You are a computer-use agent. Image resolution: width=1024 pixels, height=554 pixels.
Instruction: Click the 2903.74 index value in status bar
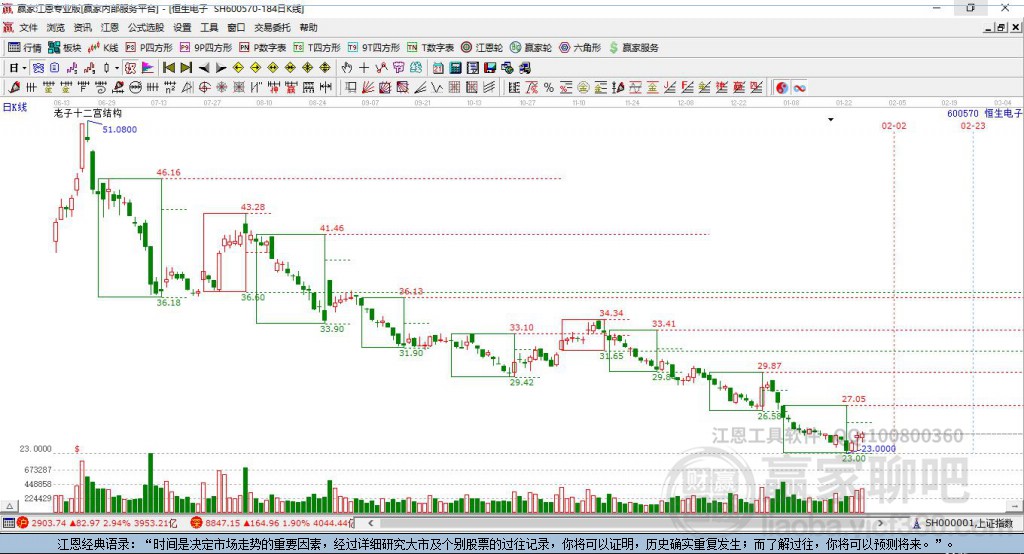click(x=48, y=523)
